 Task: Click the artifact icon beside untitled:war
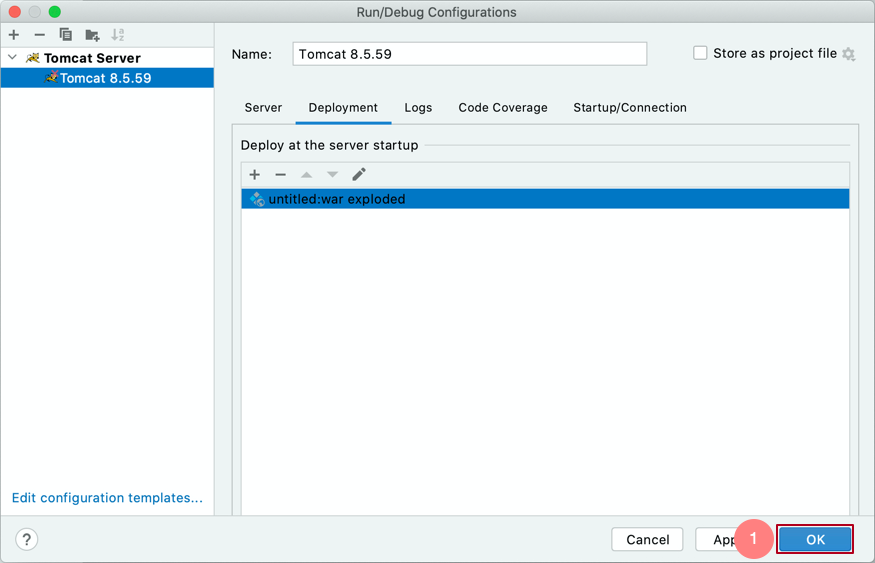(257, 199)
